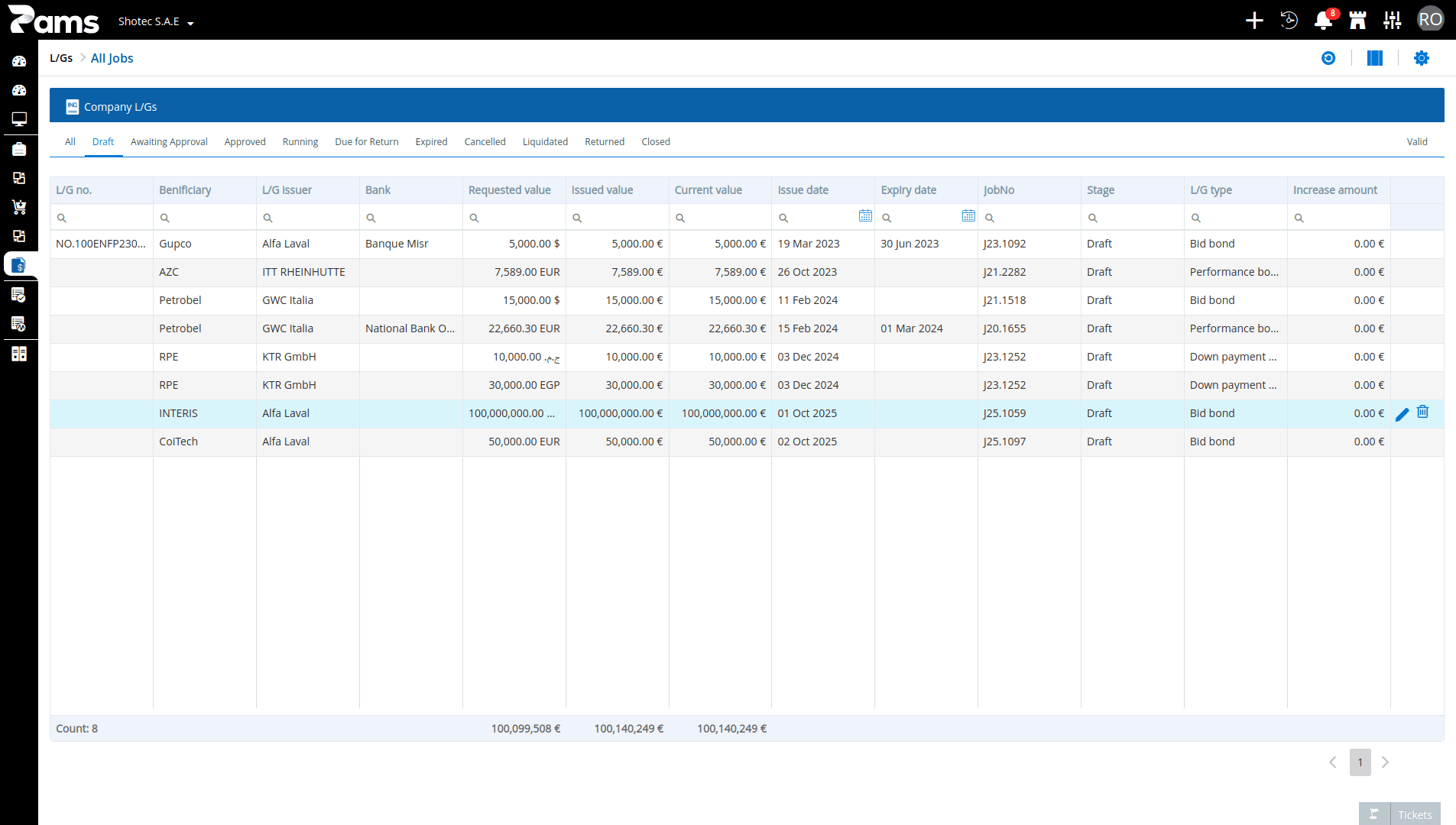
Task: Click the next page arrow
Action: 1385,762
